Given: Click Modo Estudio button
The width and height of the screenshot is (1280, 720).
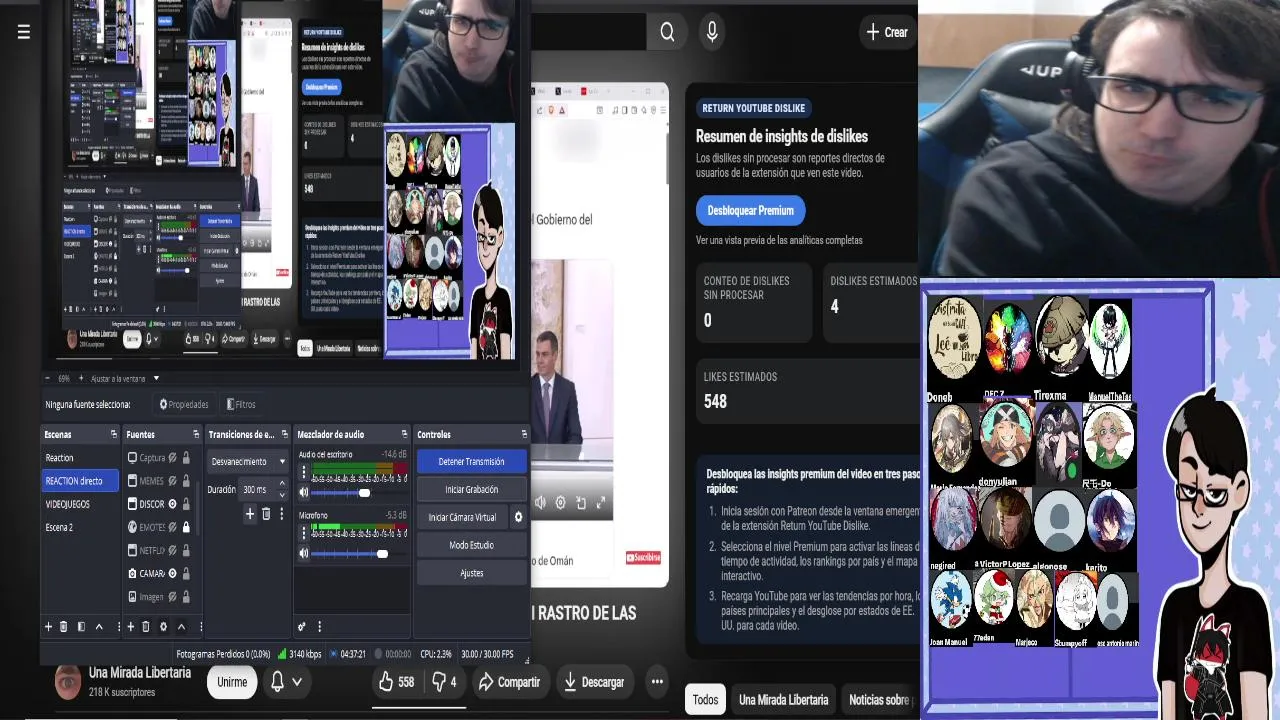Looking at the screenshot, I should 471,545.
